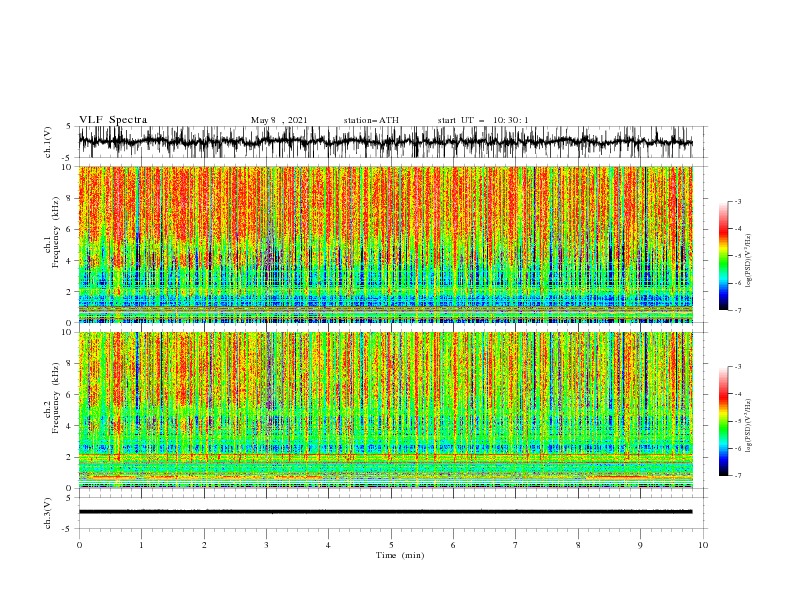Click the "4" kHz tick on ch.2 frequency axis

[69, 426]
